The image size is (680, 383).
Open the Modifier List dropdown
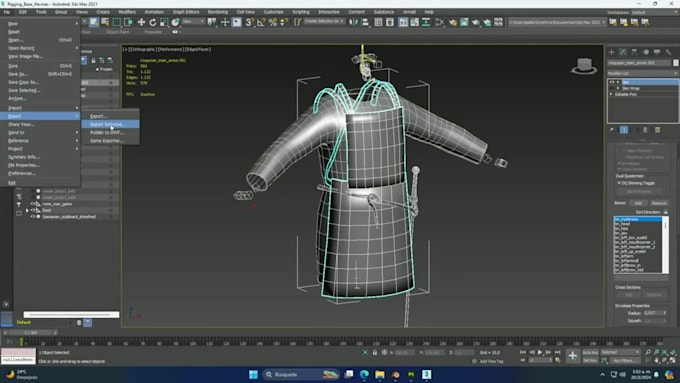coord(643,73)
